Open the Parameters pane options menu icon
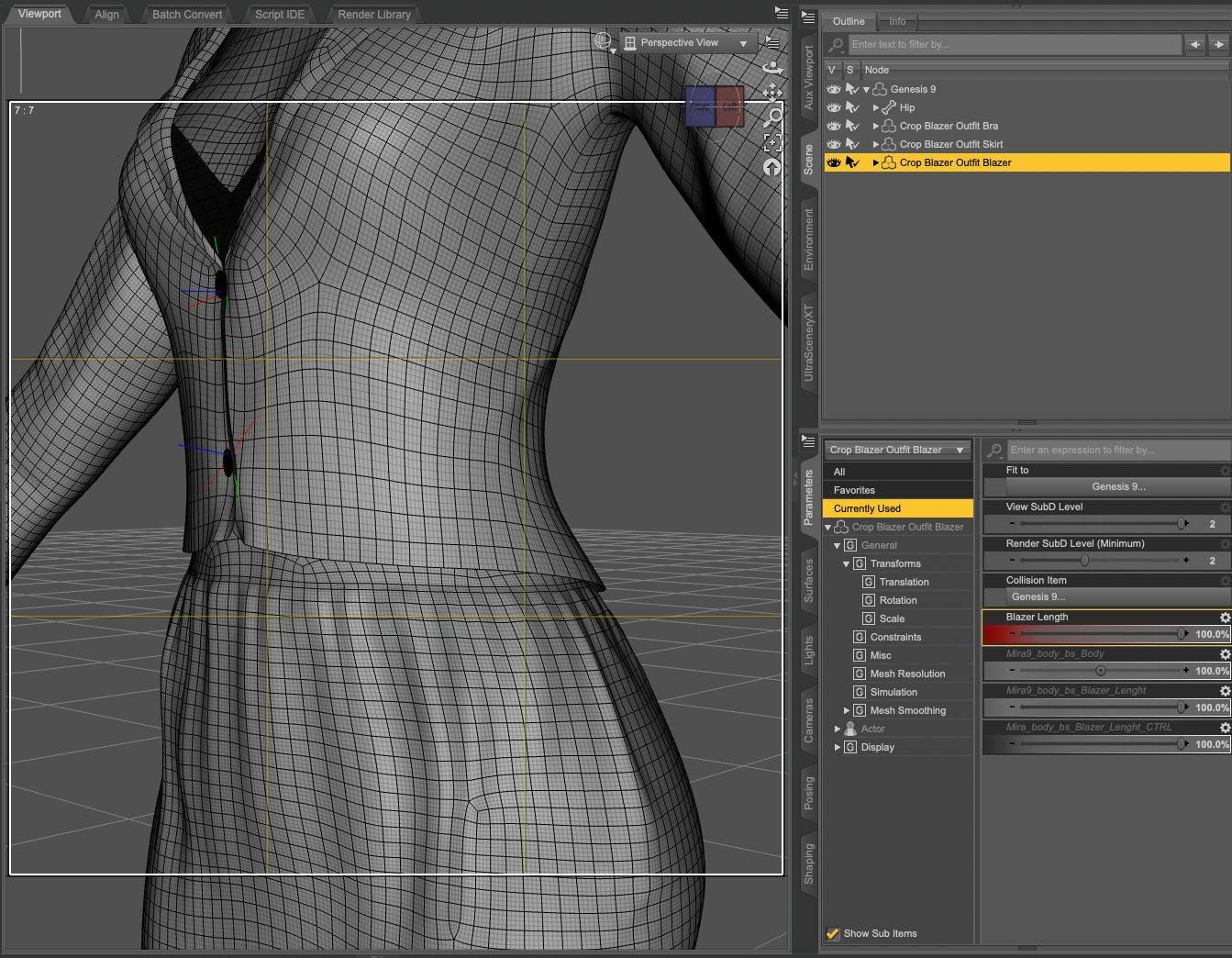 808,440
